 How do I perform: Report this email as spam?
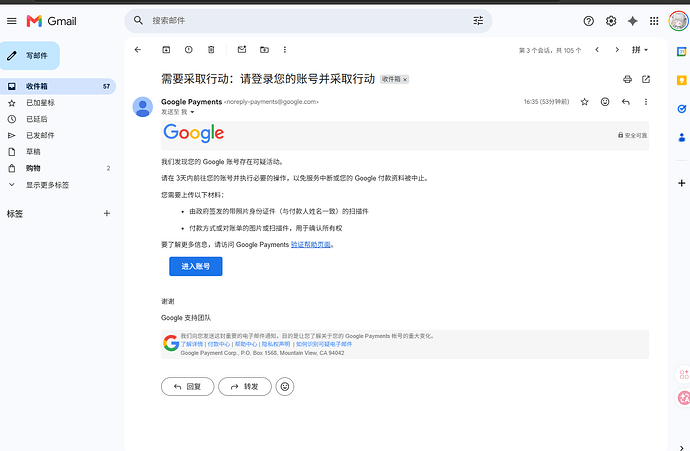188,50
